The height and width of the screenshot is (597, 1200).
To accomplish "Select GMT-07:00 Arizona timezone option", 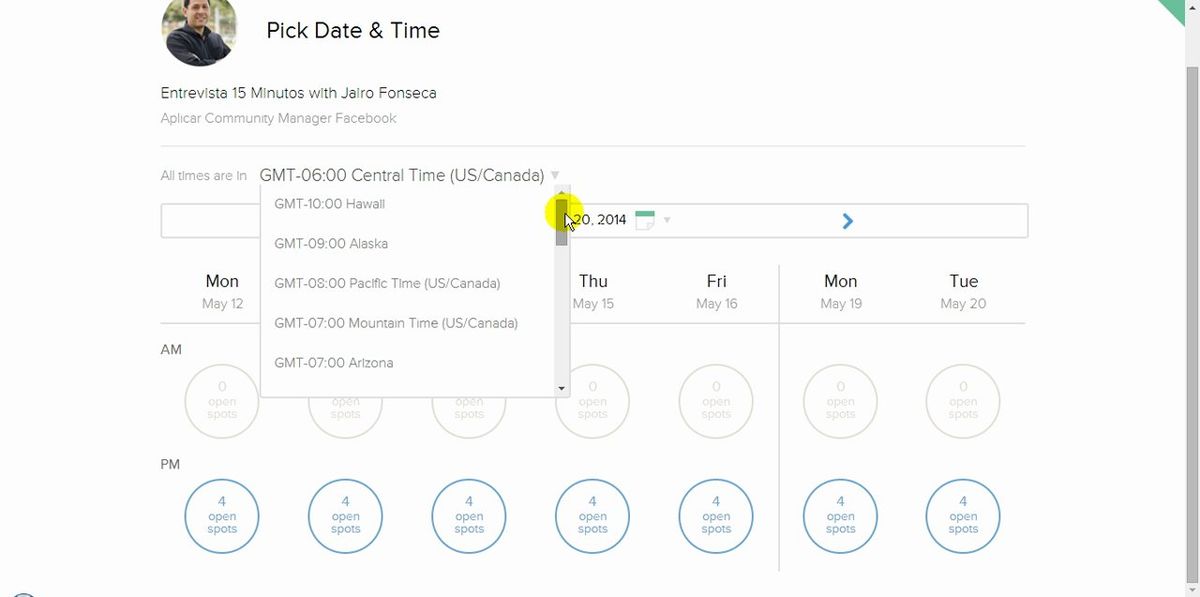I will (x=334, y=362).
